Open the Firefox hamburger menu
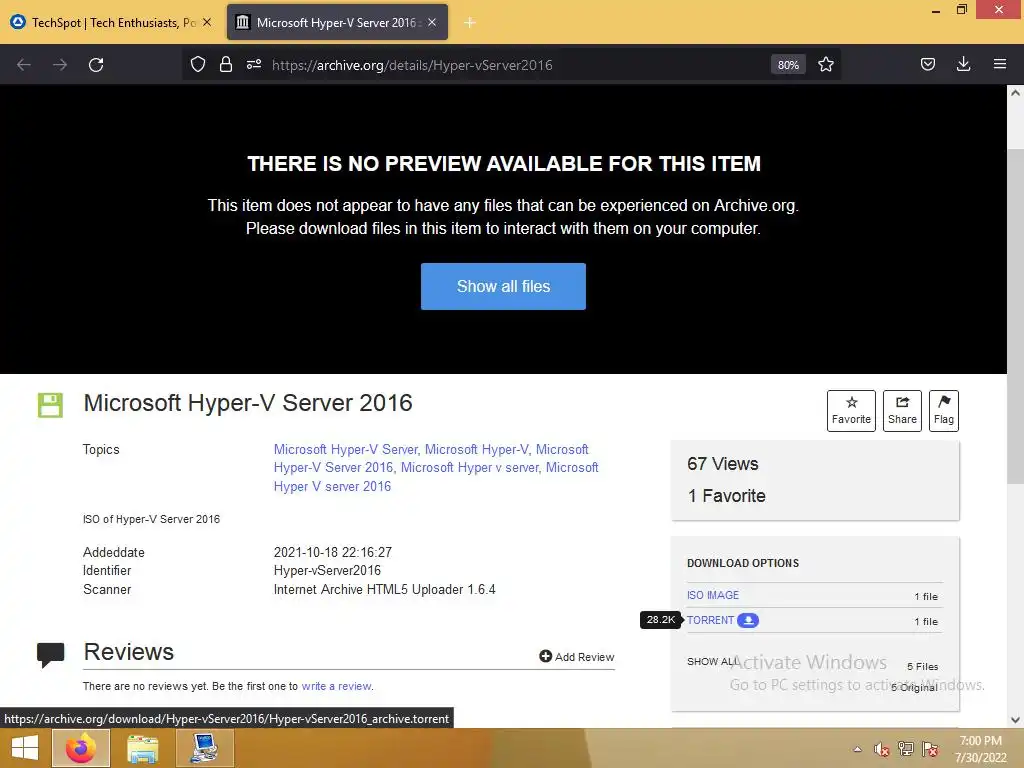The height and width of the screenshot is (768, 1024). 1000,64
